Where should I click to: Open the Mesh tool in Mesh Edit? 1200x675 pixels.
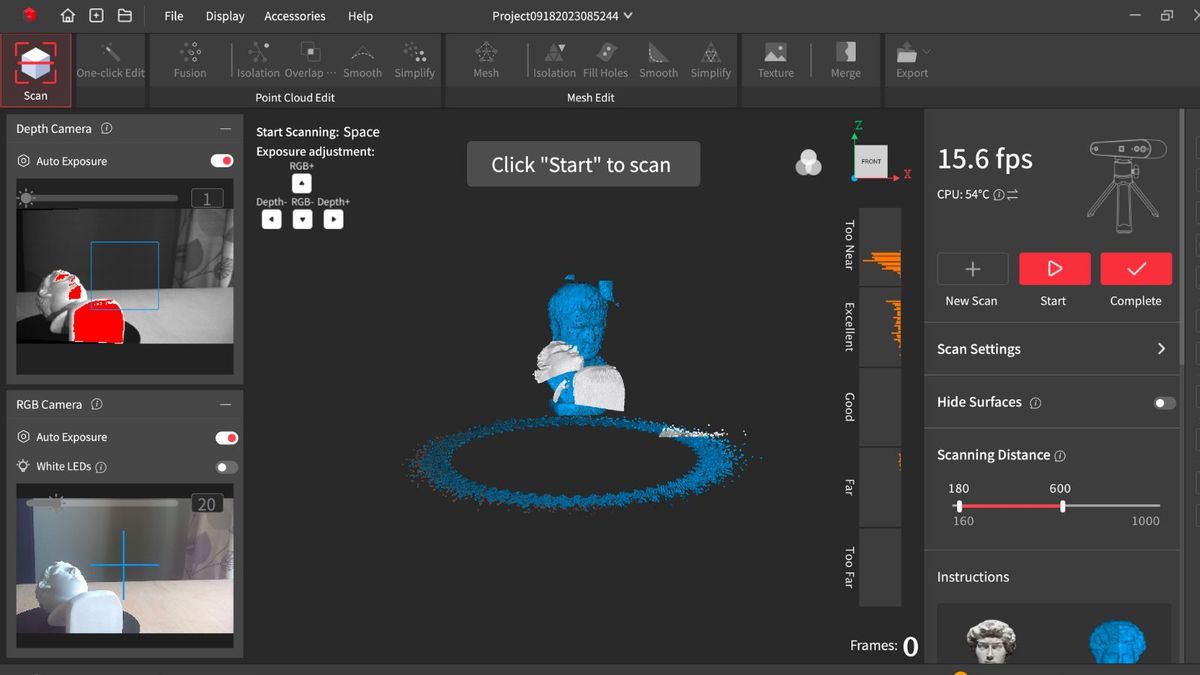[485, 58]
